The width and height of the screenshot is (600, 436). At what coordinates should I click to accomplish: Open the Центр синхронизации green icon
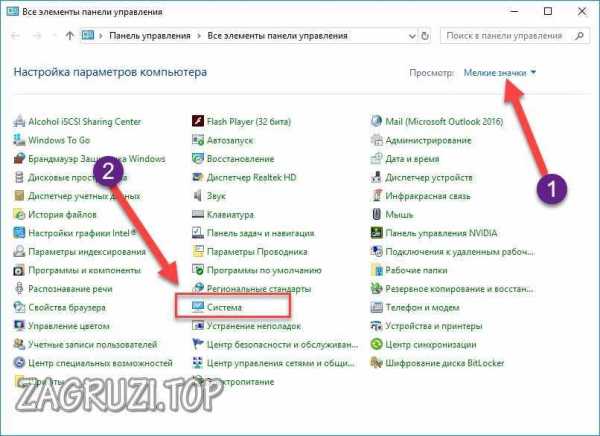(x=377, y=344)
